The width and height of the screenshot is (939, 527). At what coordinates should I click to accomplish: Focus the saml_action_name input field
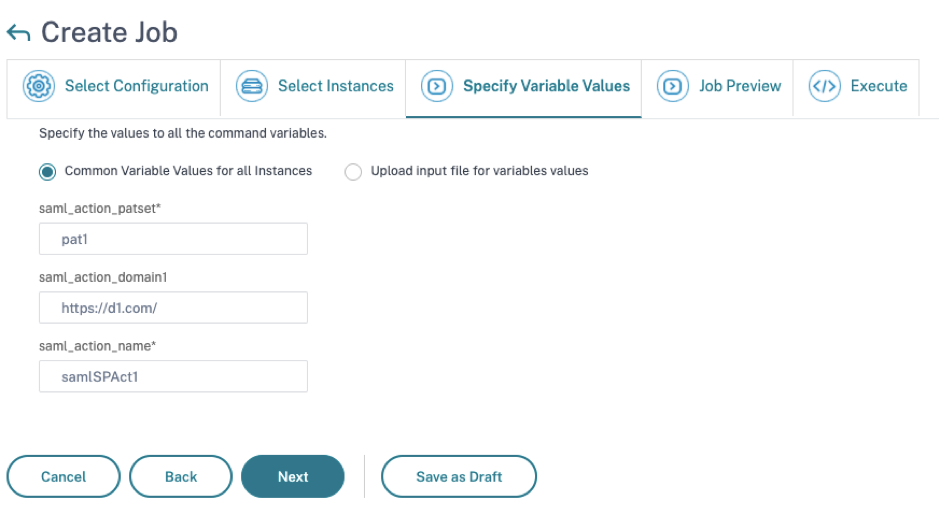(x=174, y=376)
